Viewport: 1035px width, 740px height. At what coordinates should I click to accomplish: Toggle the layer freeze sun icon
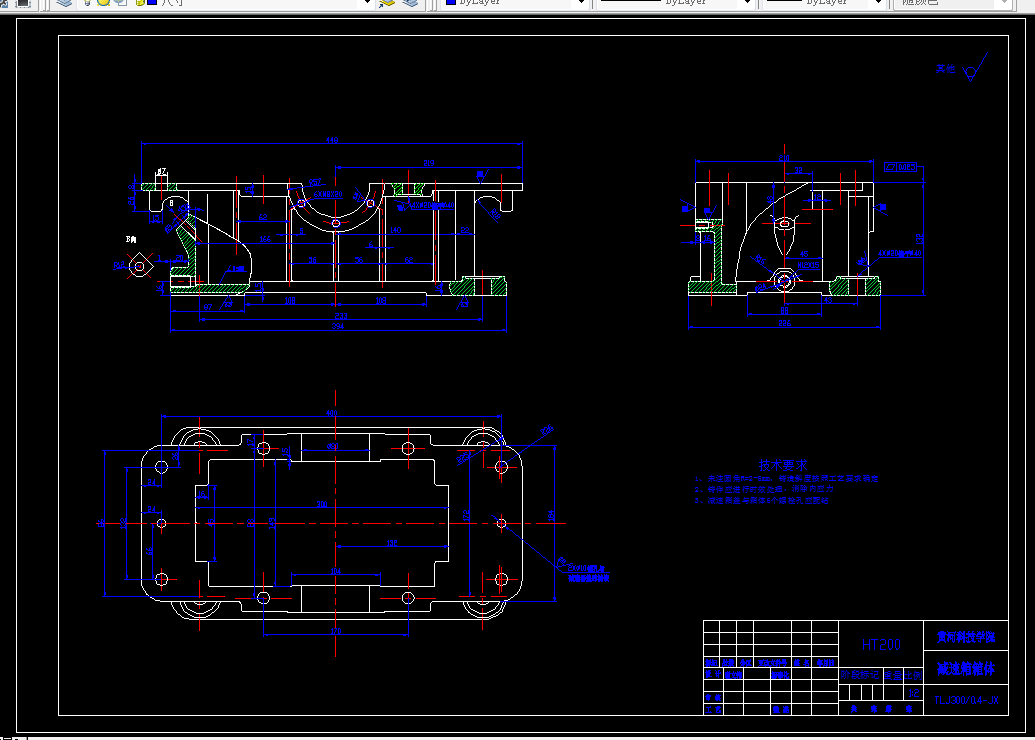click(104, 3)
